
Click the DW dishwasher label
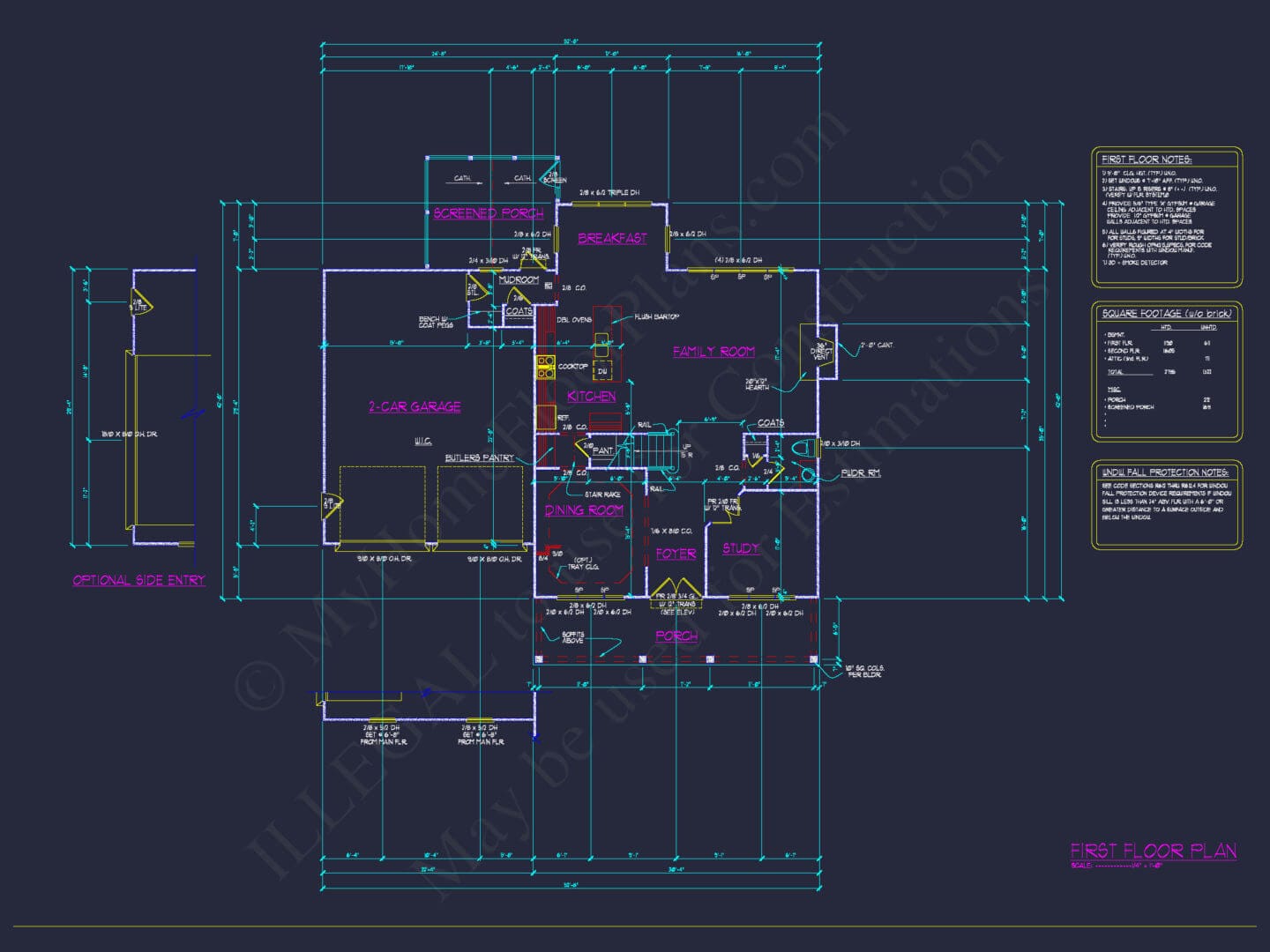coord(602,371)
